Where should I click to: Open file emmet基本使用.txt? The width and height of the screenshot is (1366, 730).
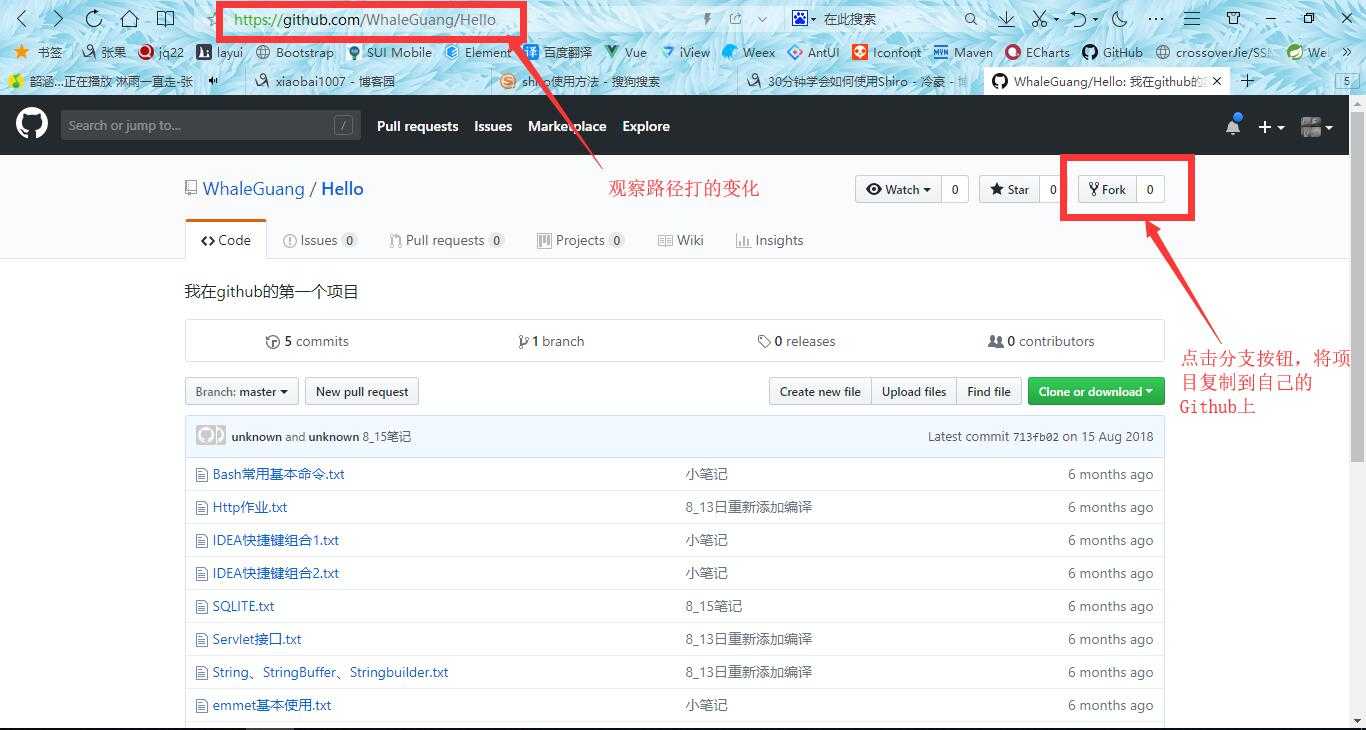tap(272, 705)
